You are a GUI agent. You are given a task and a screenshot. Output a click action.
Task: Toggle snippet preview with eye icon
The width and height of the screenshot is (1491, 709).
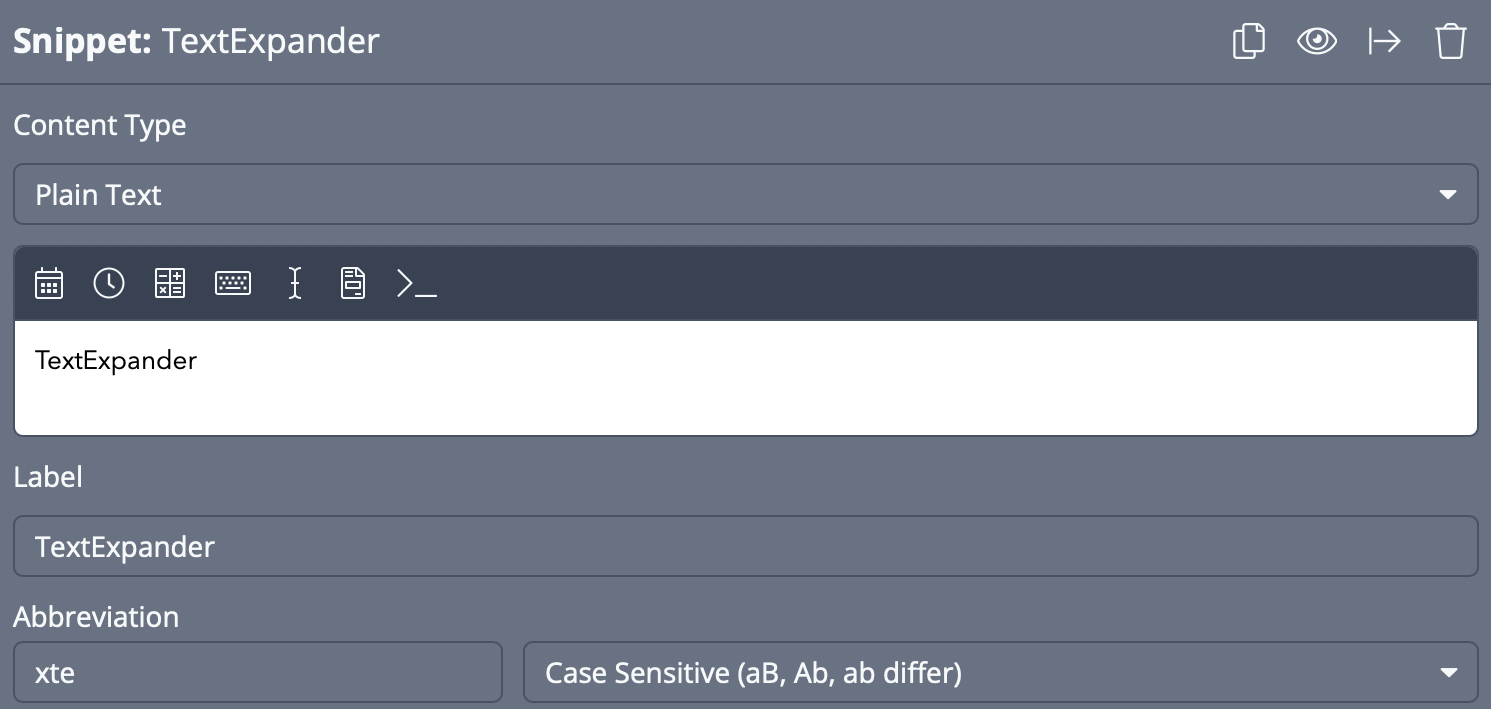click(1316, 41)
